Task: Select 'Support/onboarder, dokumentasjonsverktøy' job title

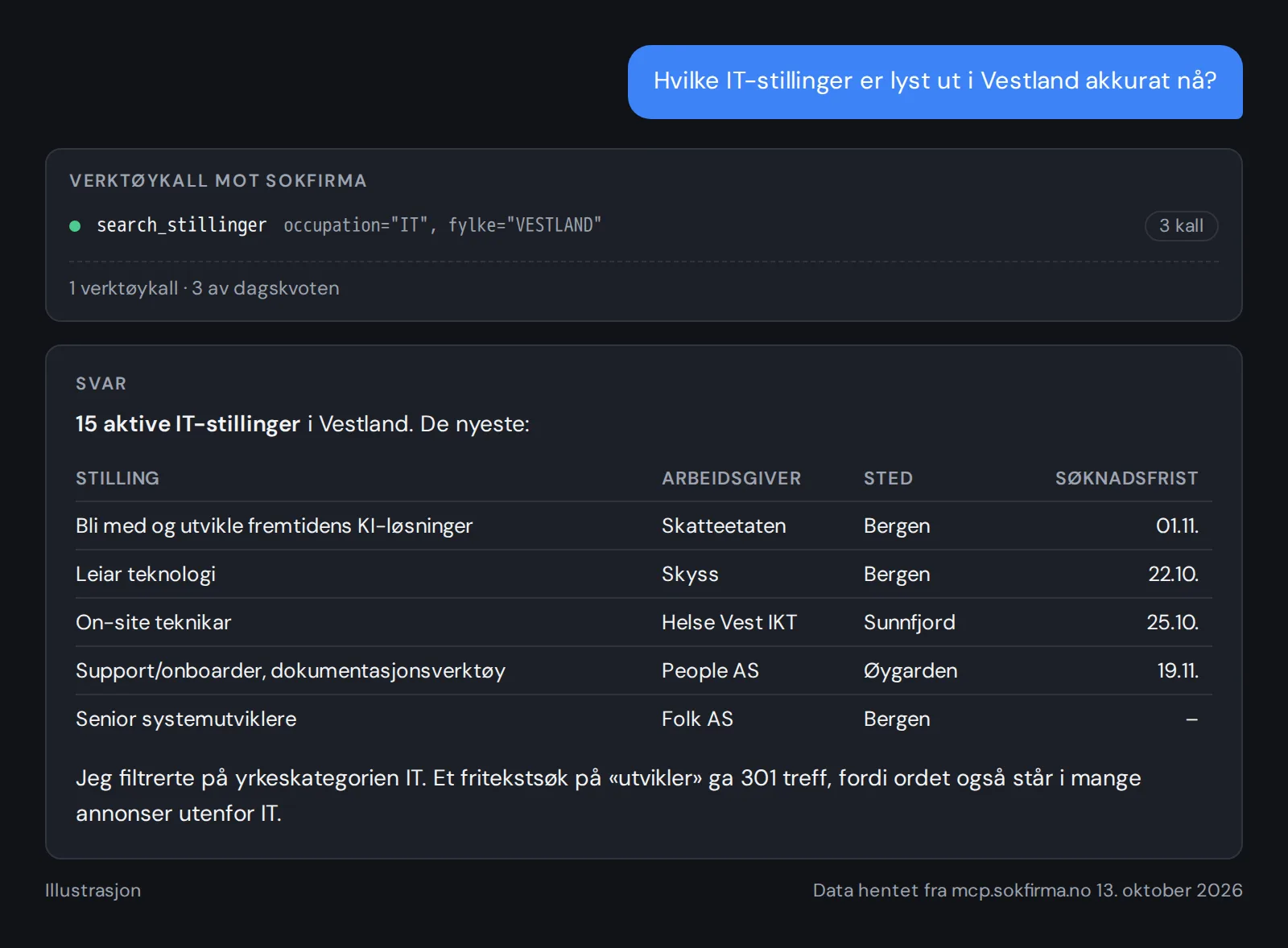Action: click(291, 671)
